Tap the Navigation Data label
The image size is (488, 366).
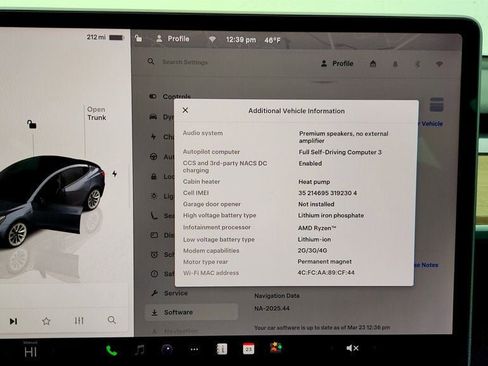point(277,296)
